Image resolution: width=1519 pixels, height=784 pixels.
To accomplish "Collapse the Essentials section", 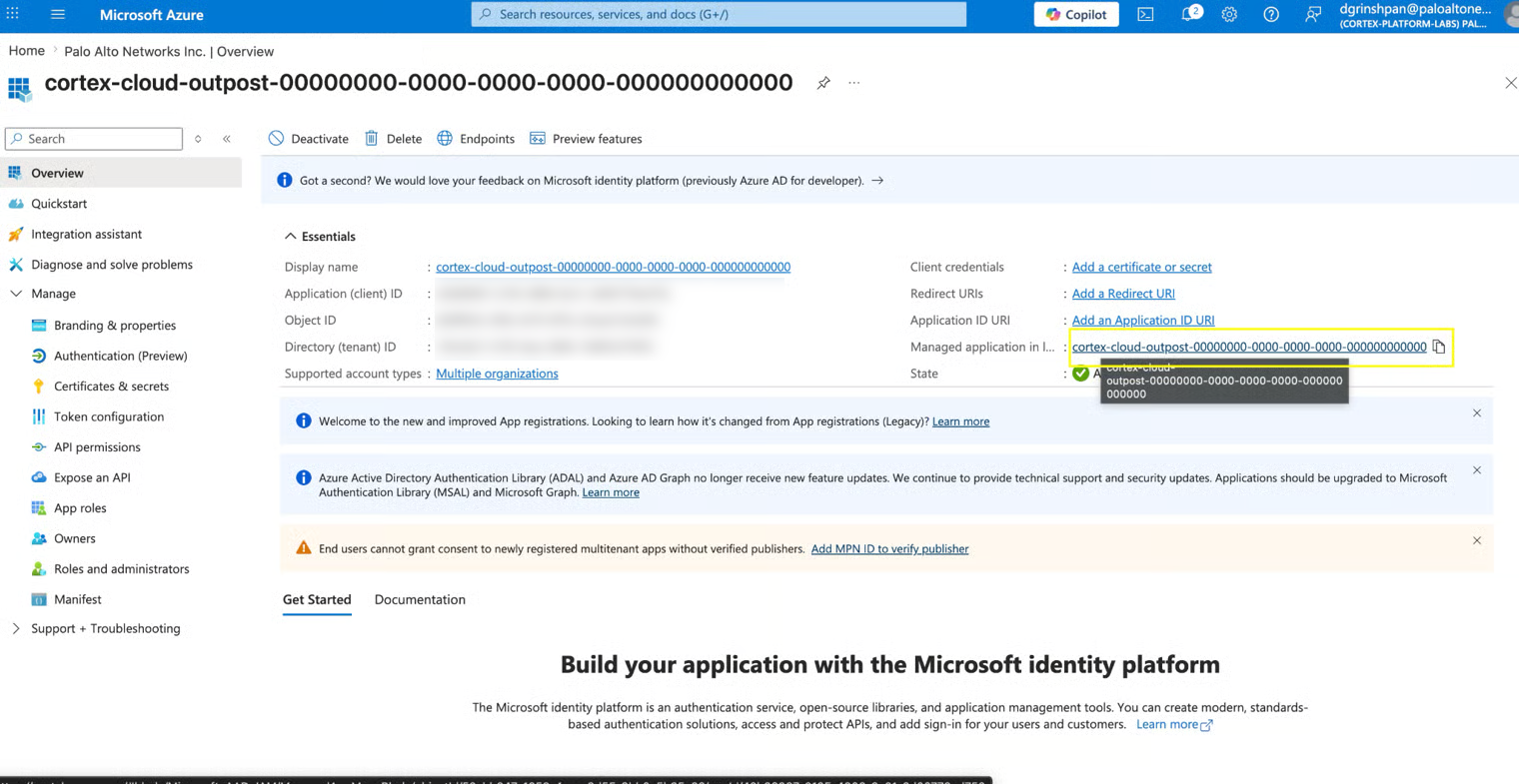I will [291, 237].
